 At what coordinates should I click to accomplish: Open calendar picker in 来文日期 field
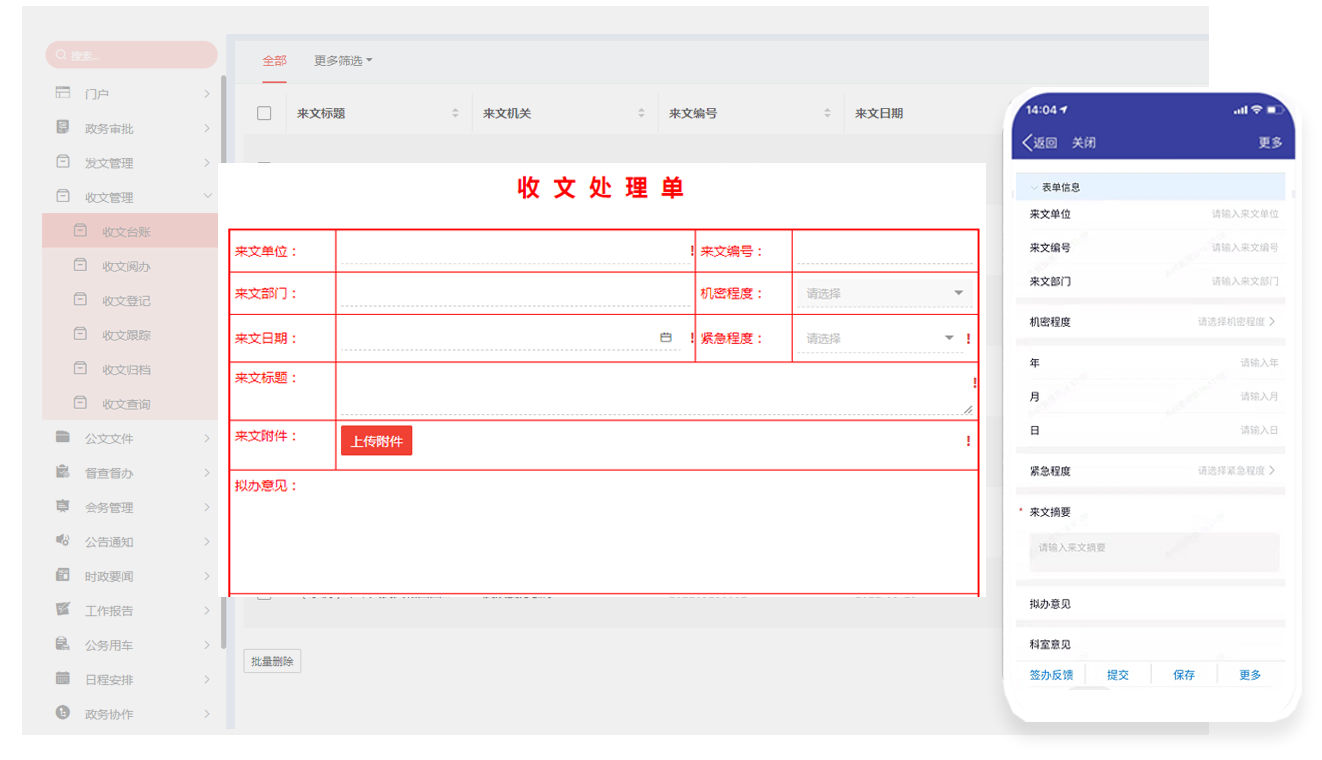(666, 338)
